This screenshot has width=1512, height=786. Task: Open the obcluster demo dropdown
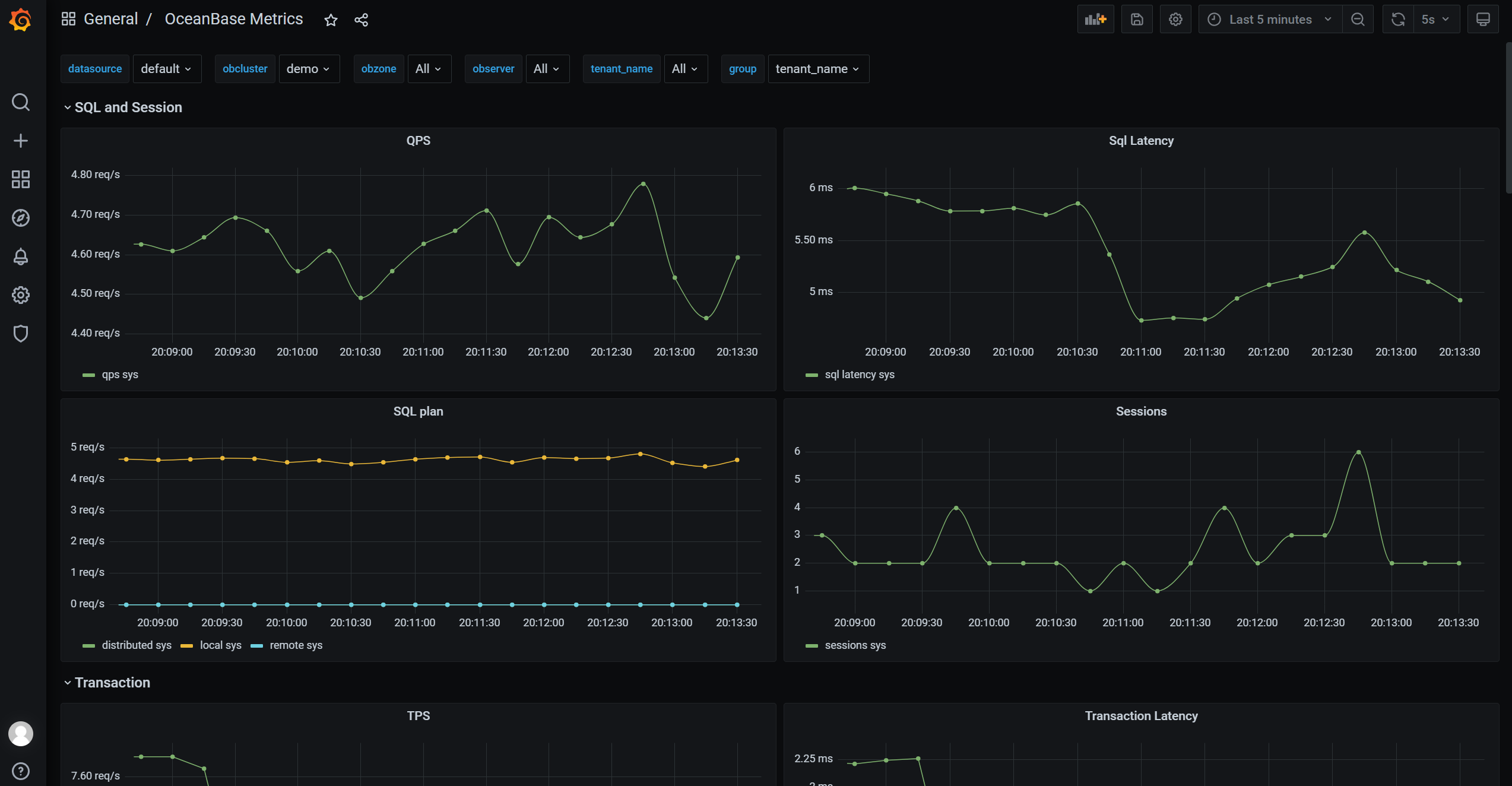click(309, 69)
